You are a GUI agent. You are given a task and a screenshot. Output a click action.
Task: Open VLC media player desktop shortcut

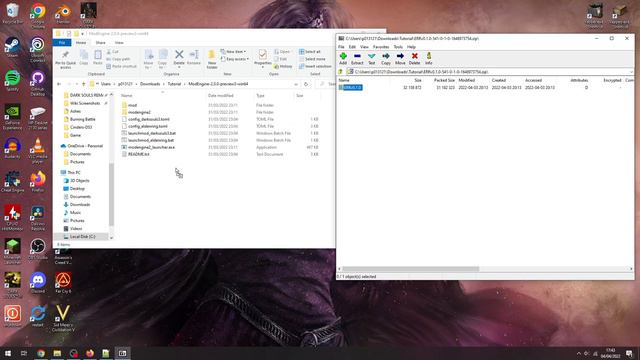(x=38, y=150)
